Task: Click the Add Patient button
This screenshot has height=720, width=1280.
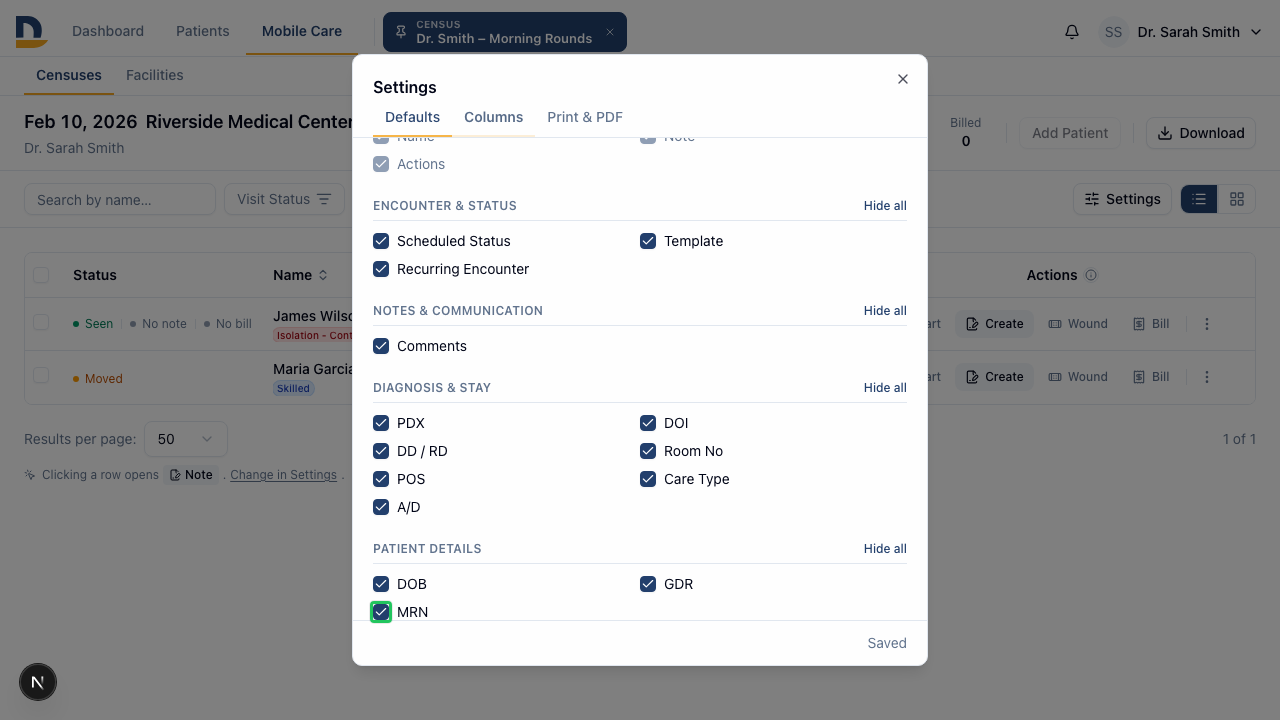Action: point(1070,133)
